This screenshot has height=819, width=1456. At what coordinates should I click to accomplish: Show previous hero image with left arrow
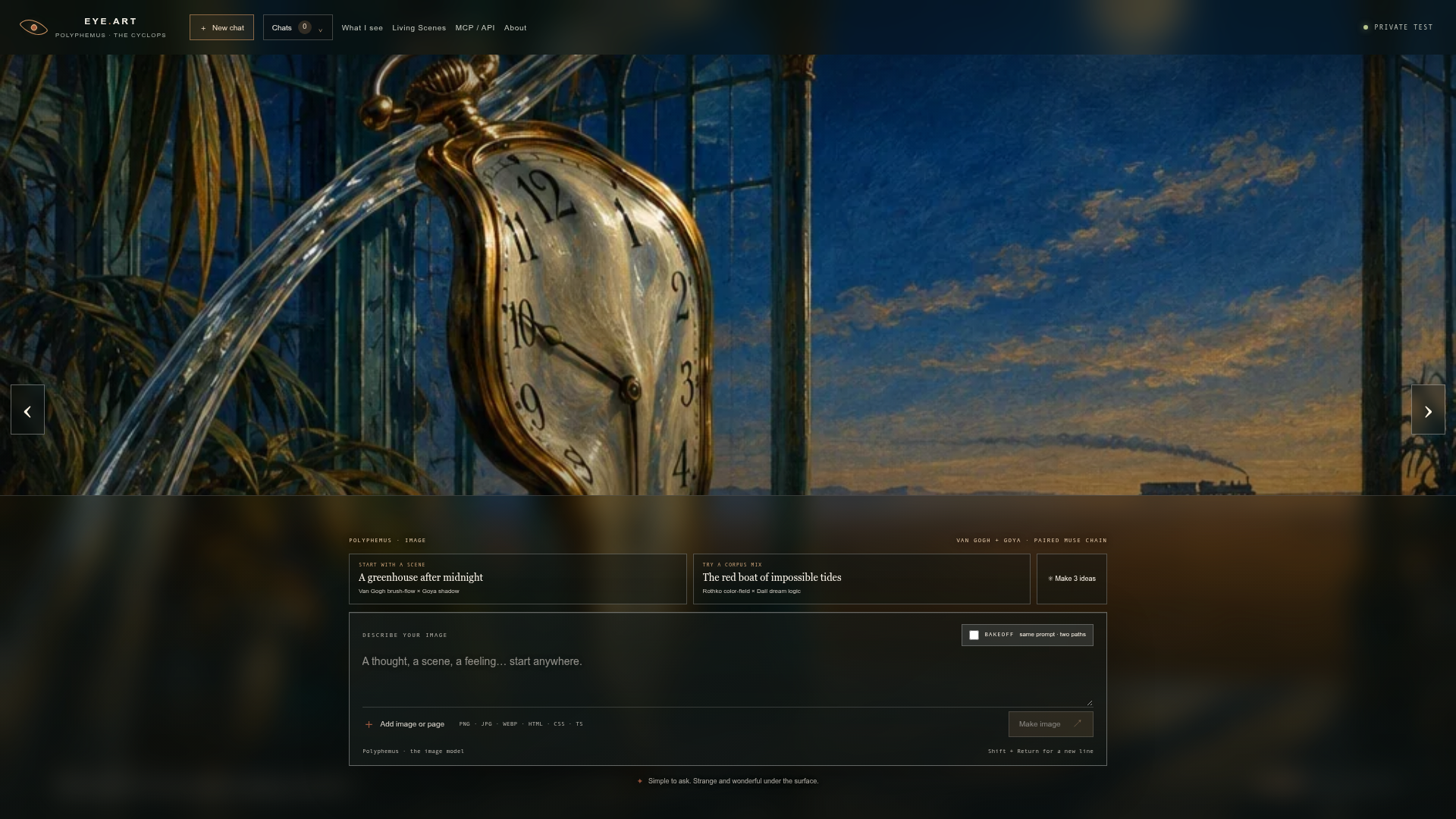coord(27,410)
